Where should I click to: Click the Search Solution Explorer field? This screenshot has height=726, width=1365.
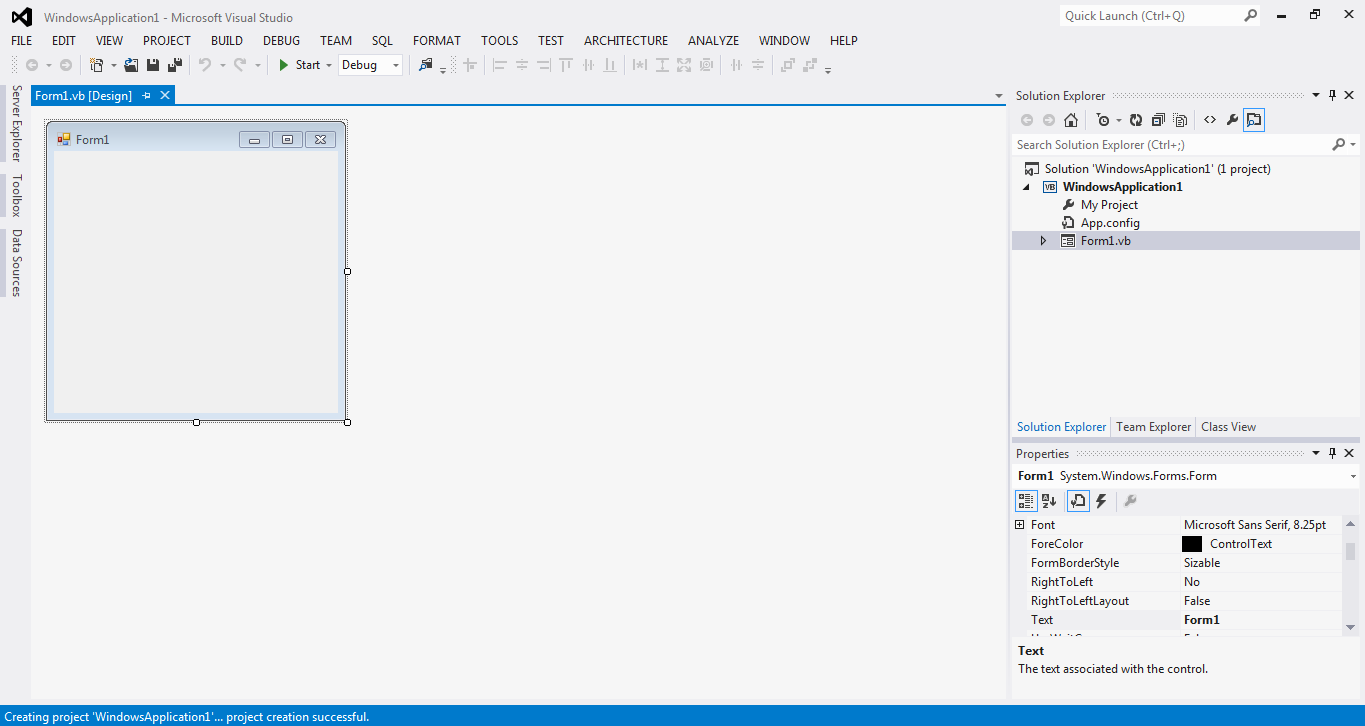click(1172, 145)
